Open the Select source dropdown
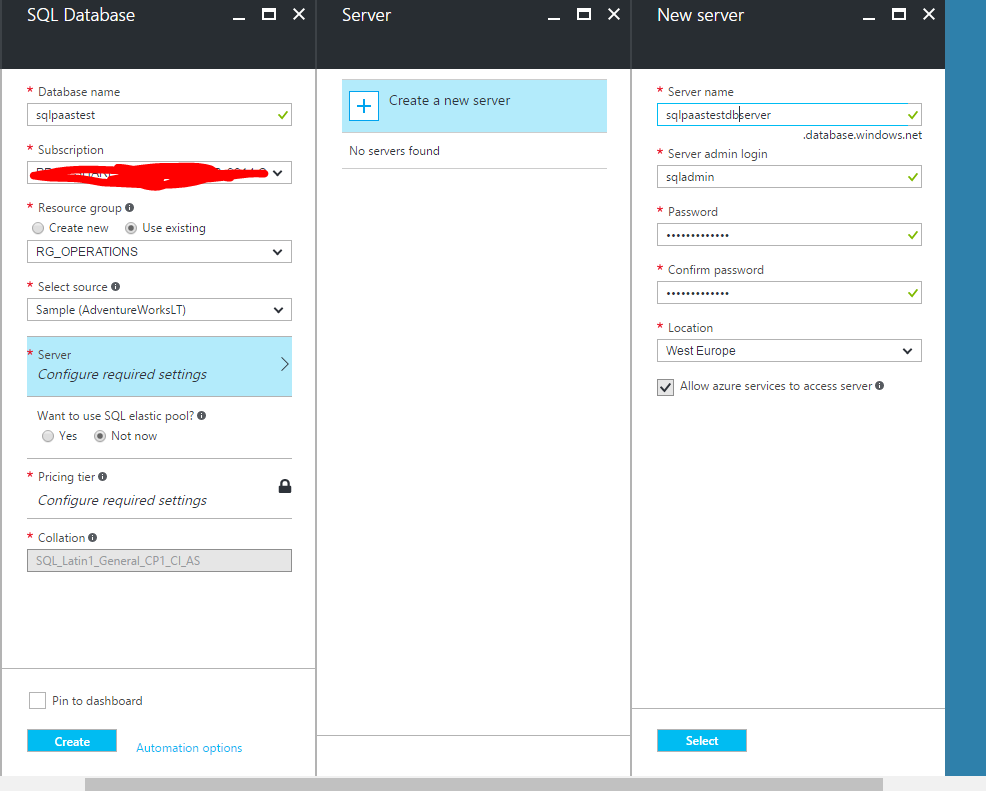The height and width of the screenshot is (791, 986). (159, 309)
